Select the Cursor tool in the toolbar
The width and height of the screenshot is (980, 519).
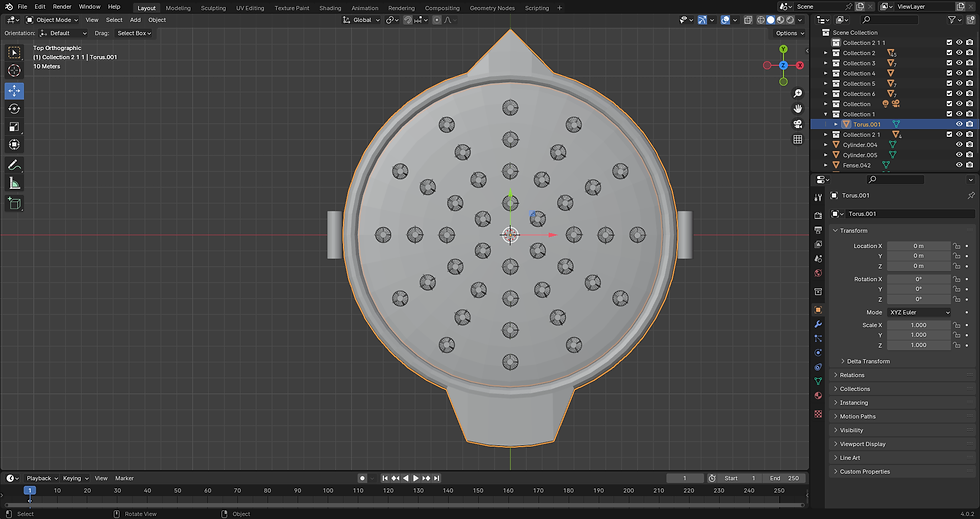click(x=14, y=70)
